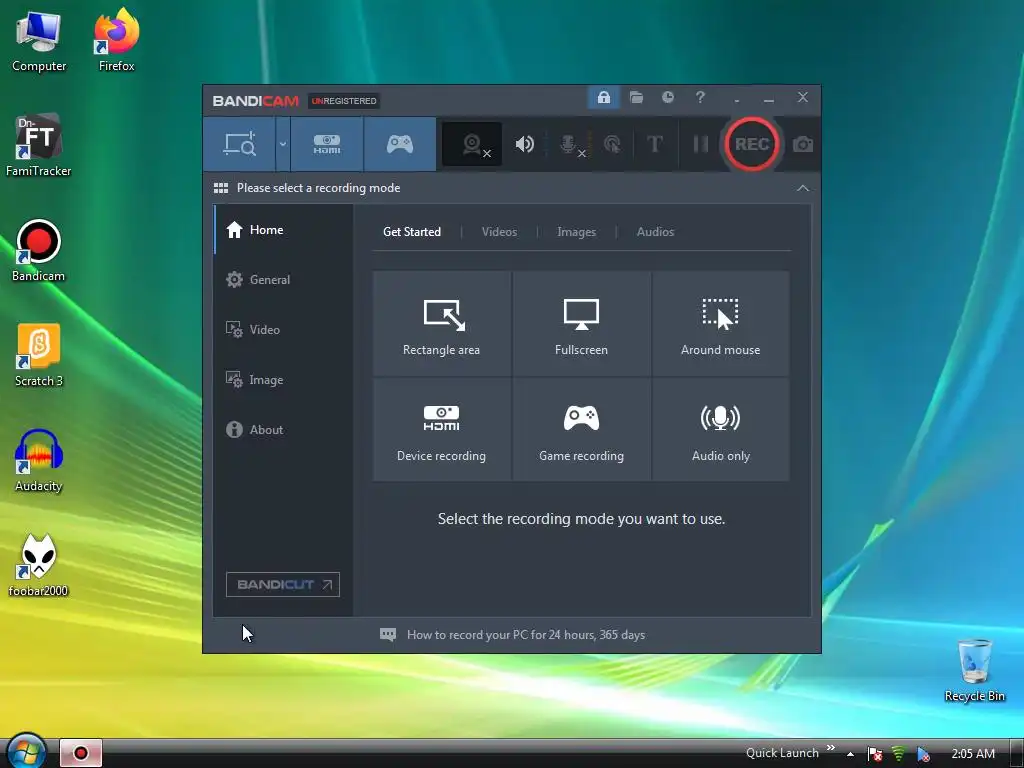1024x768 pixels.
Task: Open output folder icon in title bar
Action: (636, 98)
